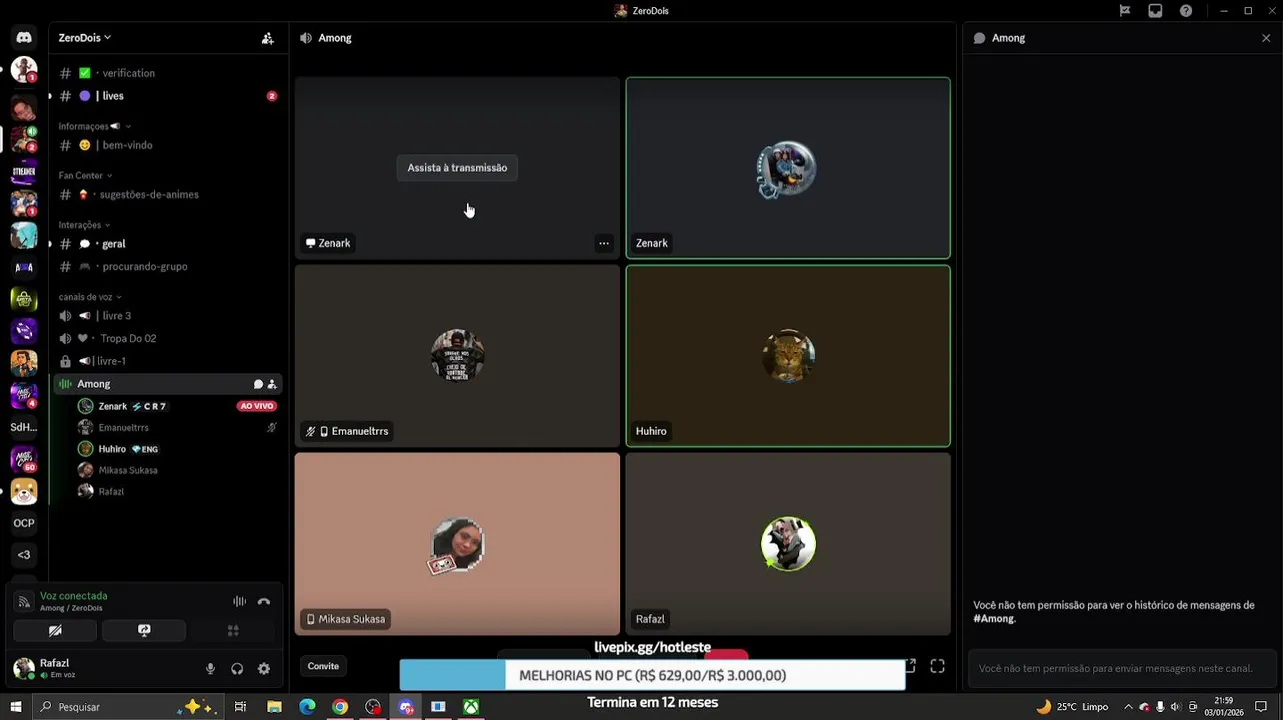Pop out the call window icon
The height and width of the screenshot is (720, 1283).
click(x=911, y=666)
